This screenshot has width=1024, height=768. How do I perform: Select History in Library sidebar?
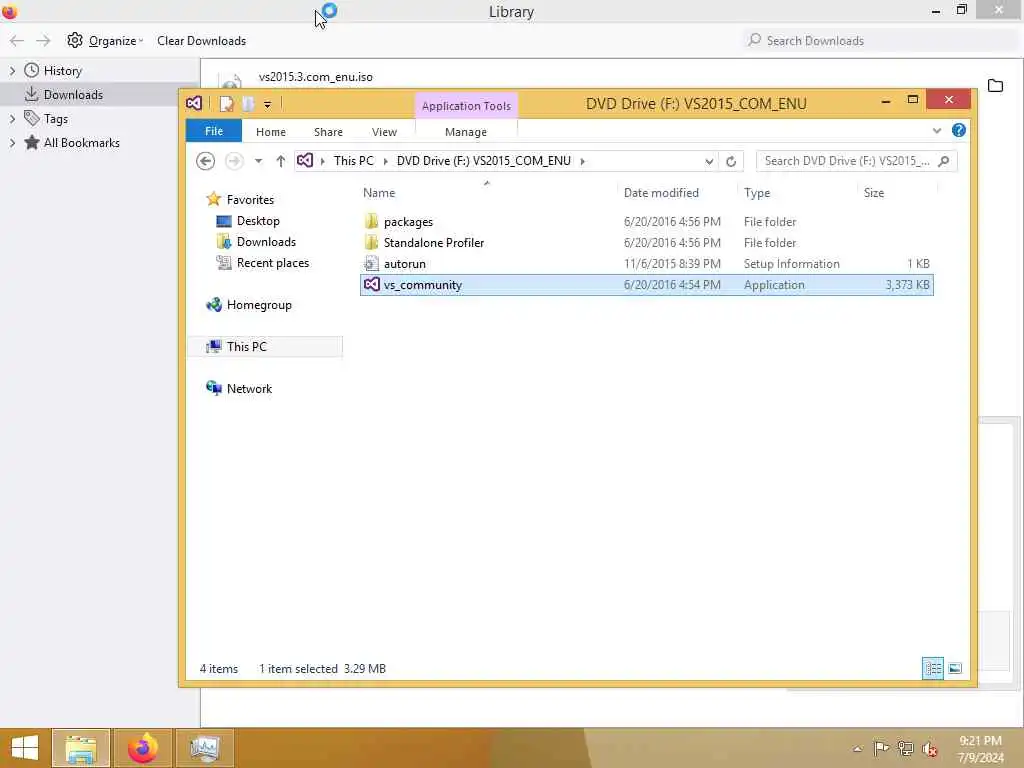coord(62,71)
